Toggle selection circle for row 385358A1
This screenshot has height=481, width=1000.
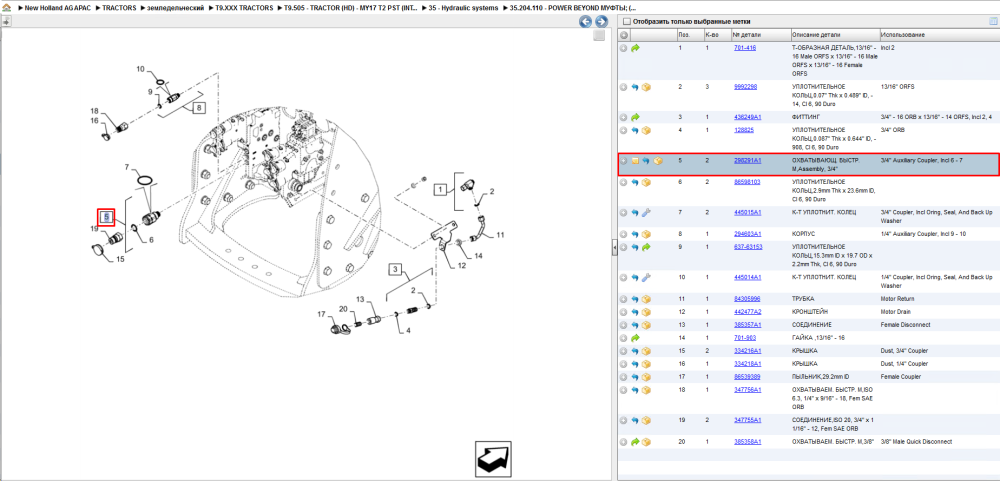(624, 441)
